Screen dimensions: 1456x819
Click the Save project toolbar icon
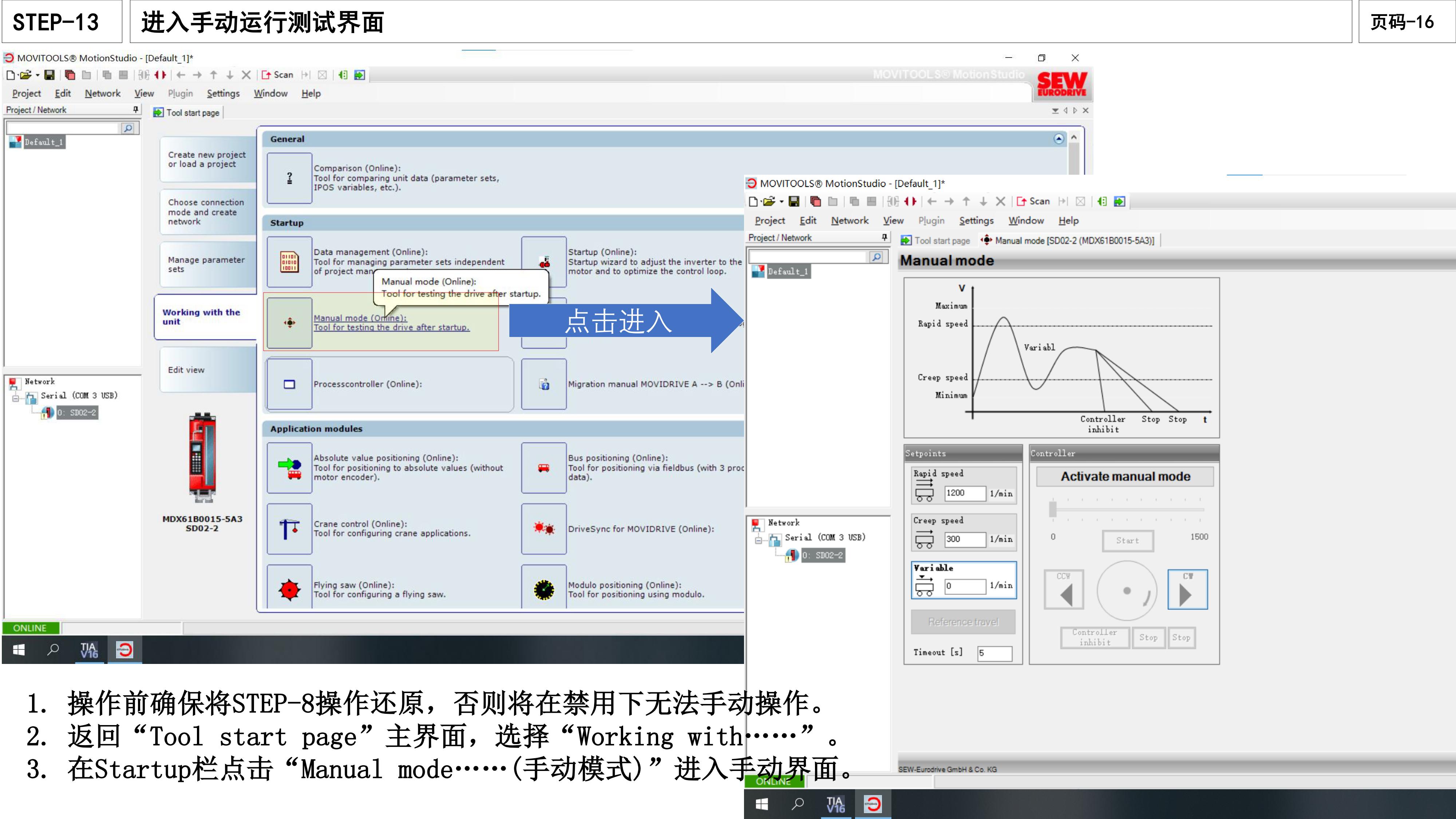coord(50,75)
